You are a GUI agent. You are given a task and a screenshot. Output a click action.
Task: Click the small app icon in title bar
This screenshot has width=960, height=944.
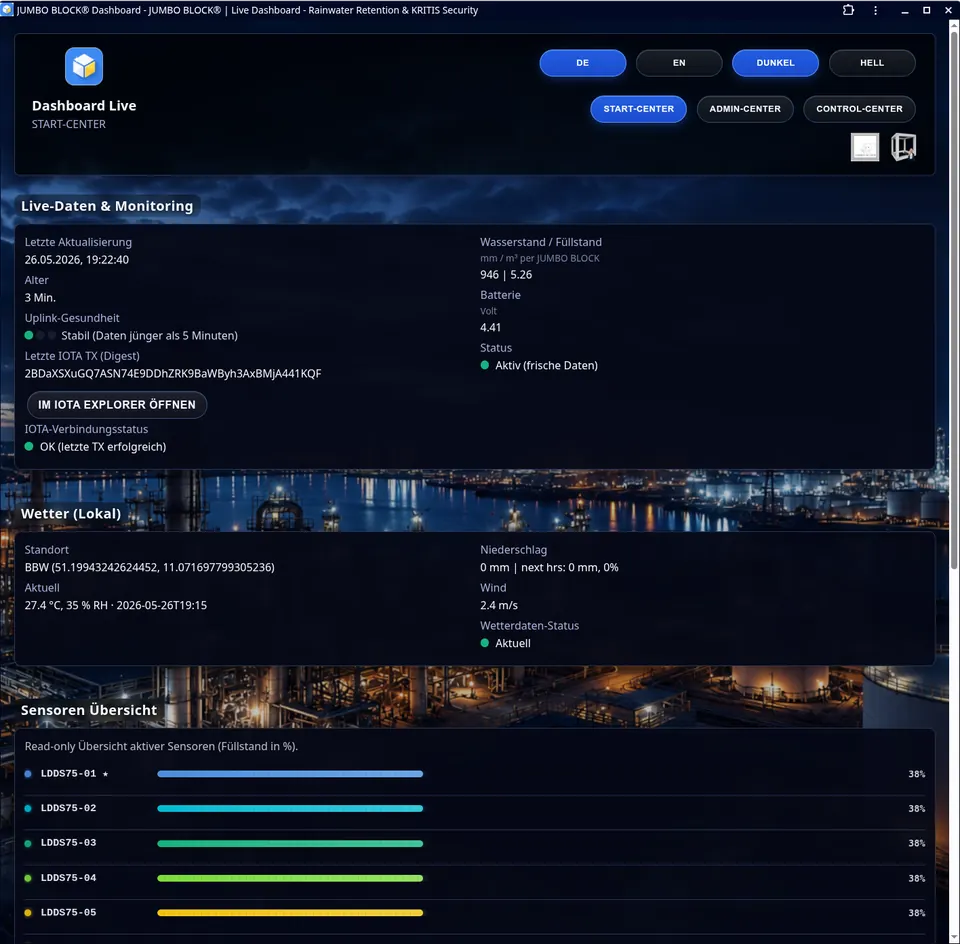pyautogui.click(x=7, y=10)
